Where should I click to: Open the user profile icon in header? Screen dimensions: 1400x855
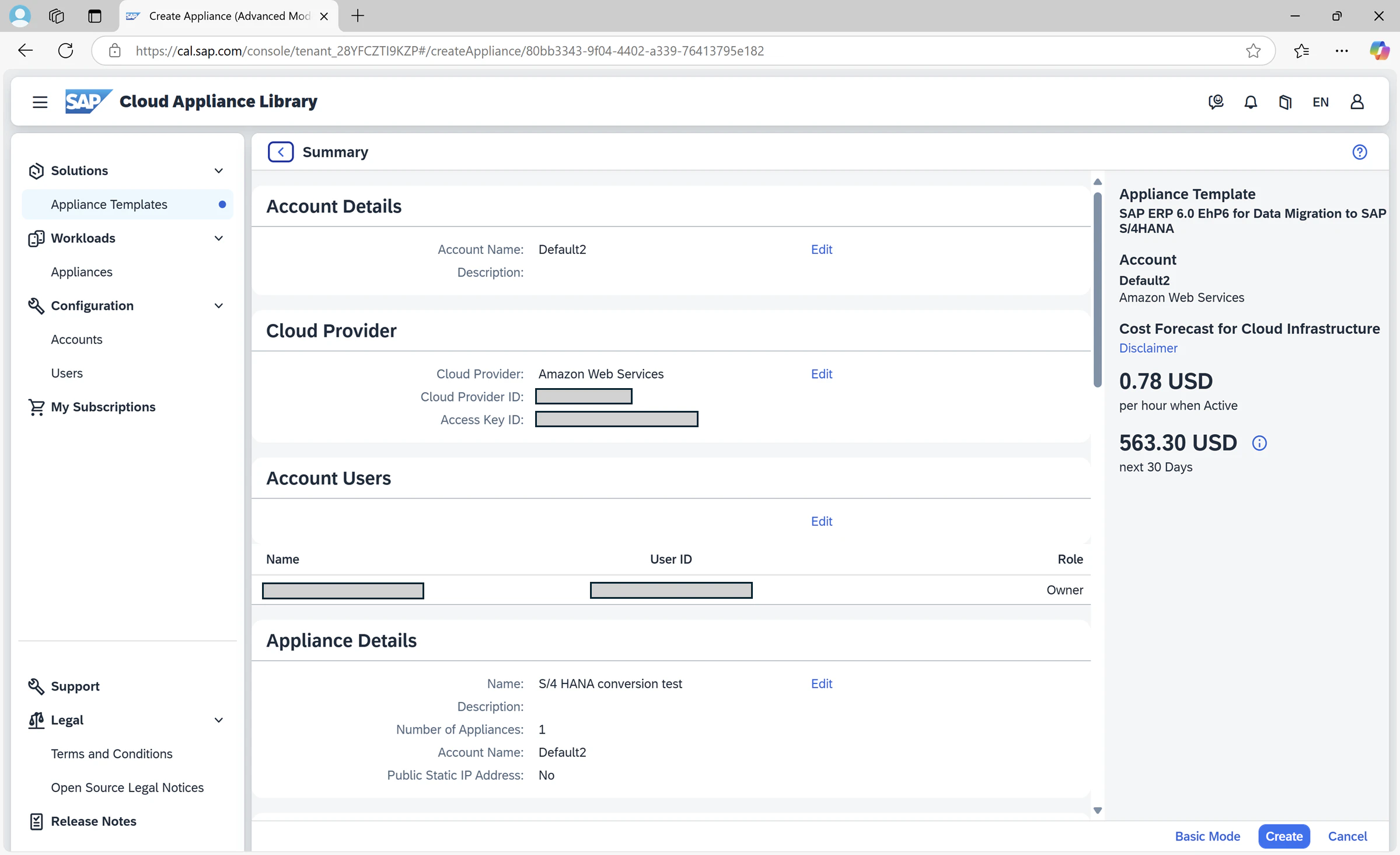pos(1357,102)
